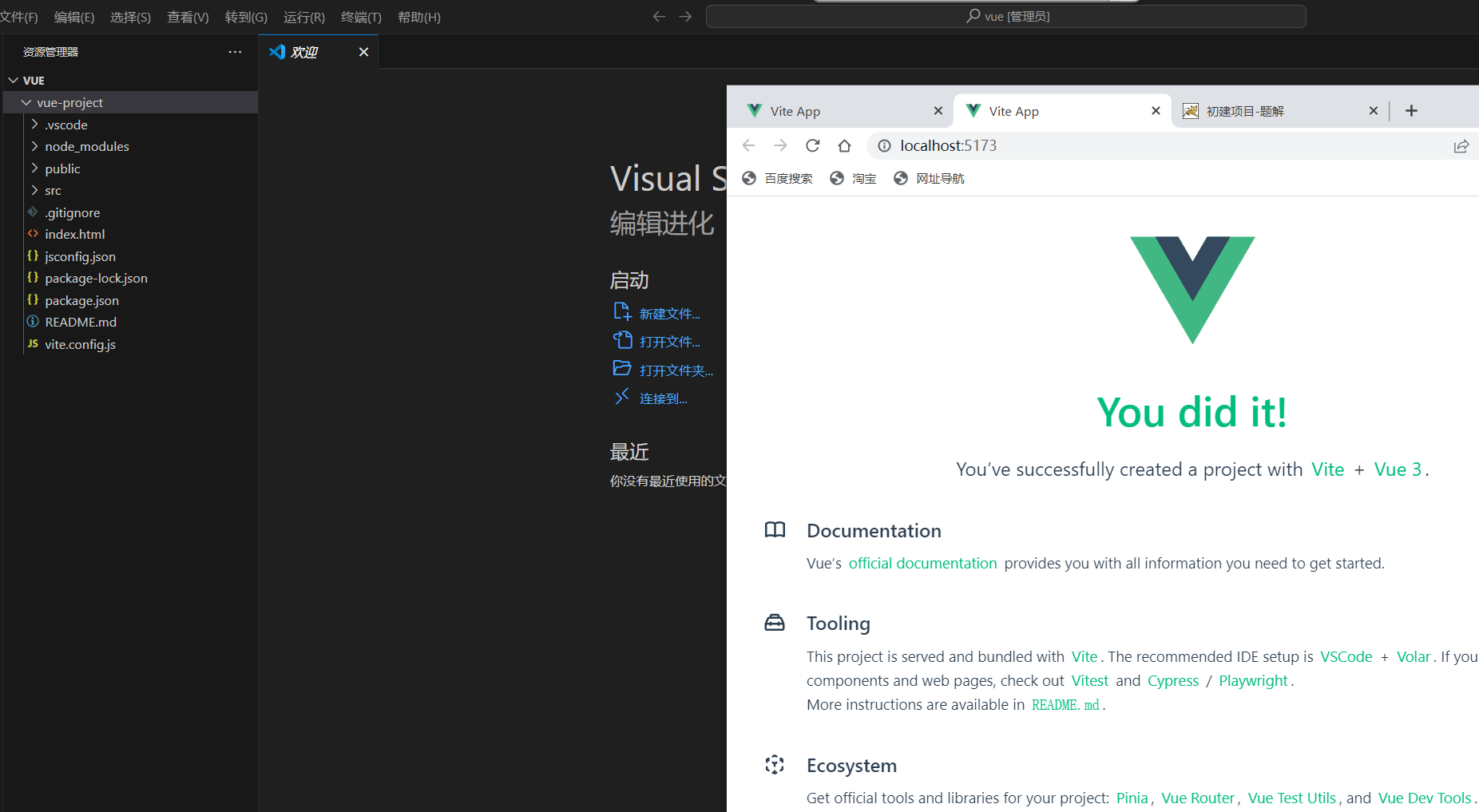Click the share icon in browser address bar
Image resolution: width=1479 pixels, height=812 pixels.
coord(1461,146)
